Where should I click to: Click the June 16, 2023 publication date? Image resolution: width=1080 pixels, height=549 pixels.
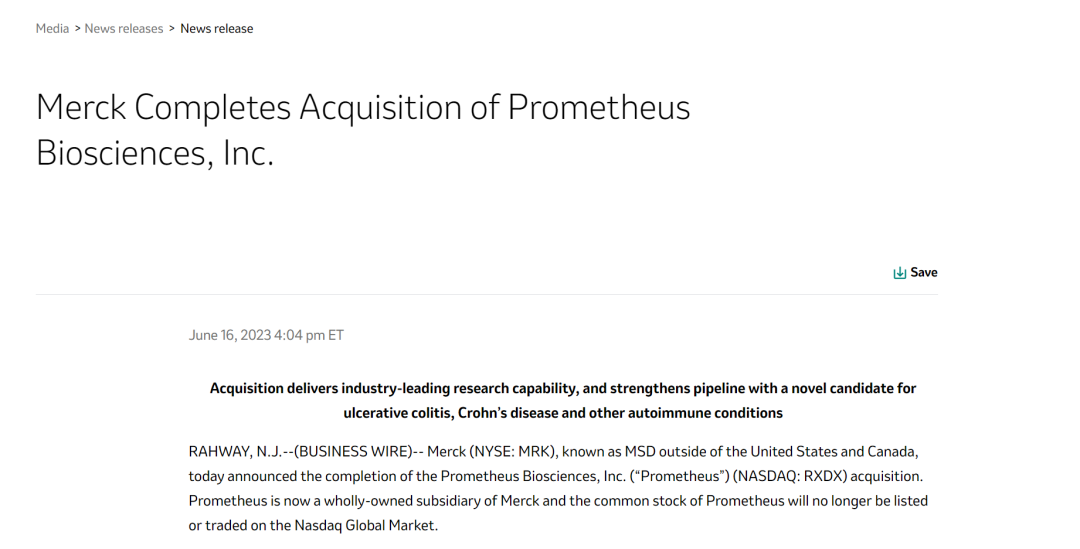(x=266, y=335)
